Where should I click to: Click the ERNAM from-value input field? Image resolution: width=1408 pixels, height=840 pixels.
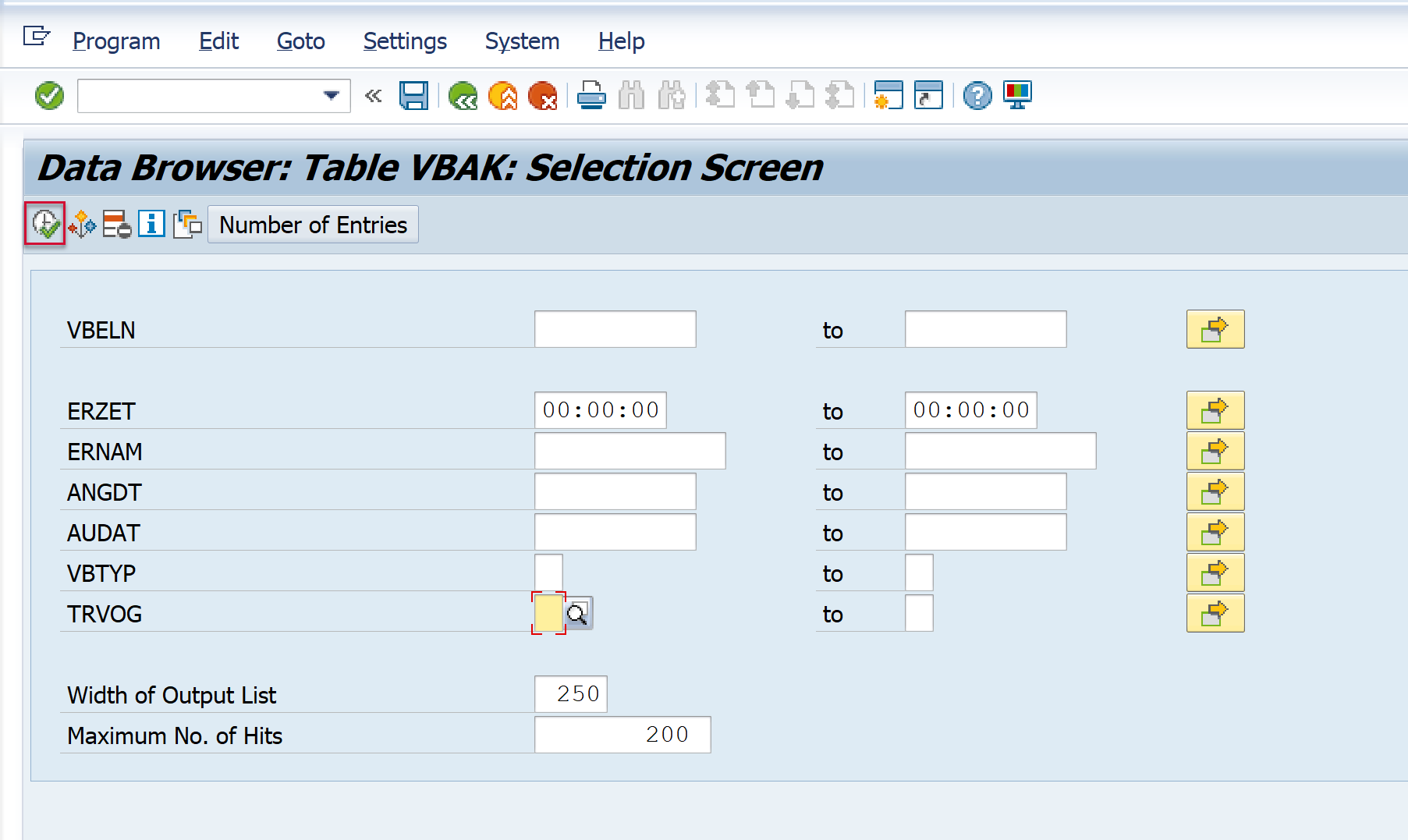(630, 451)
